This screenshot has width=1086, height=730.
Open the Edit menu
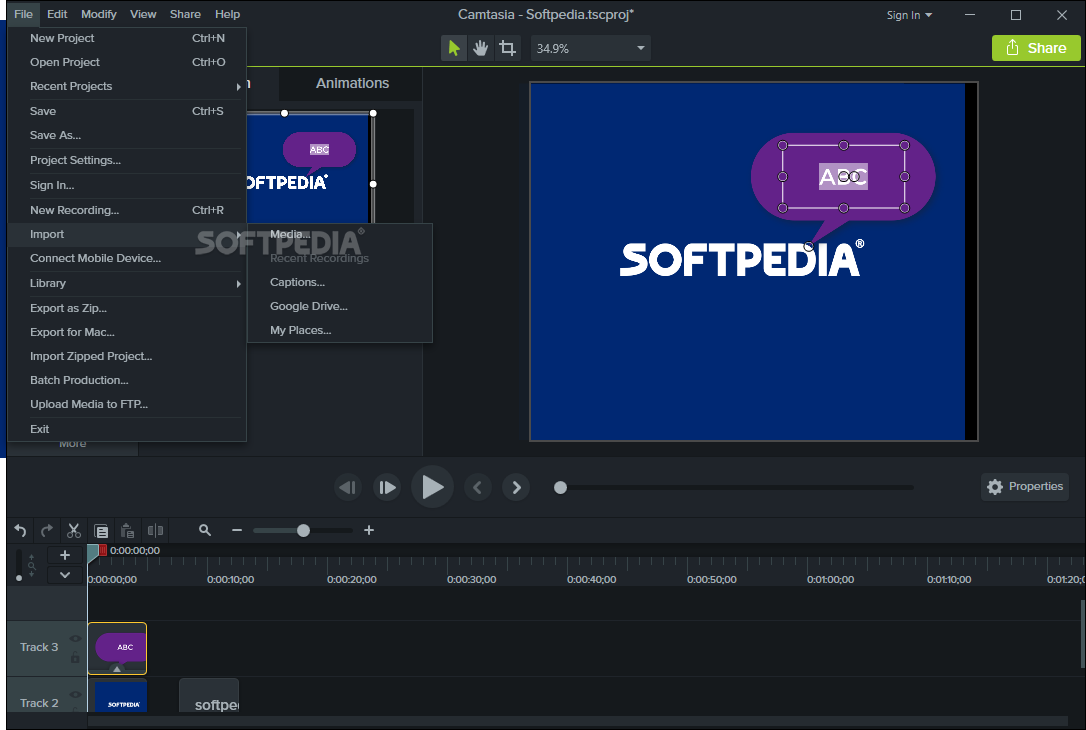click(x=57, y=14)
